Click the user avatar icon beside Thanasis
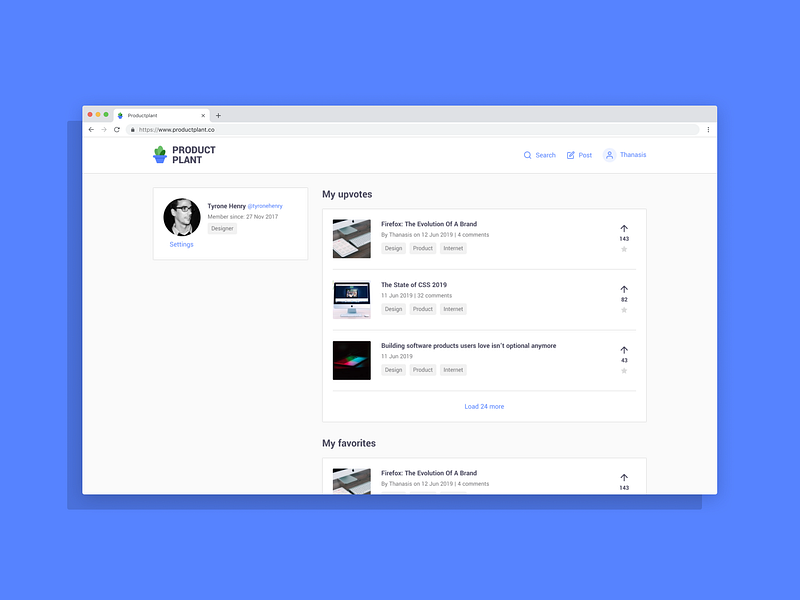Viewport: 800px width, 600px height. click(x=609, y=155)
